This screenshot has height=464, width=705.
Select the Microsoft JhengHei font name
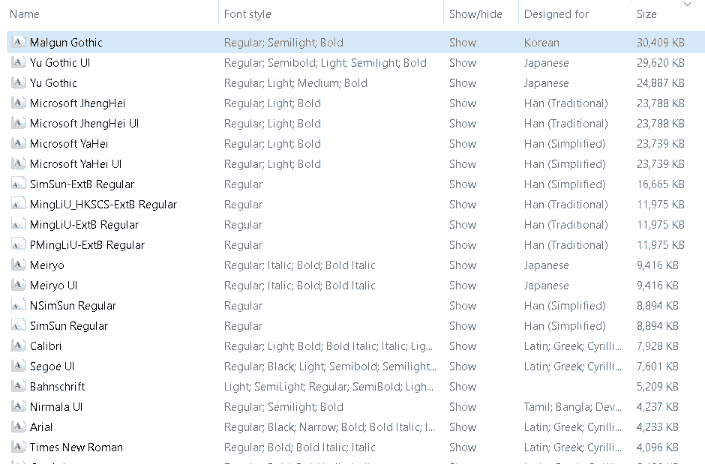point(78,103)
